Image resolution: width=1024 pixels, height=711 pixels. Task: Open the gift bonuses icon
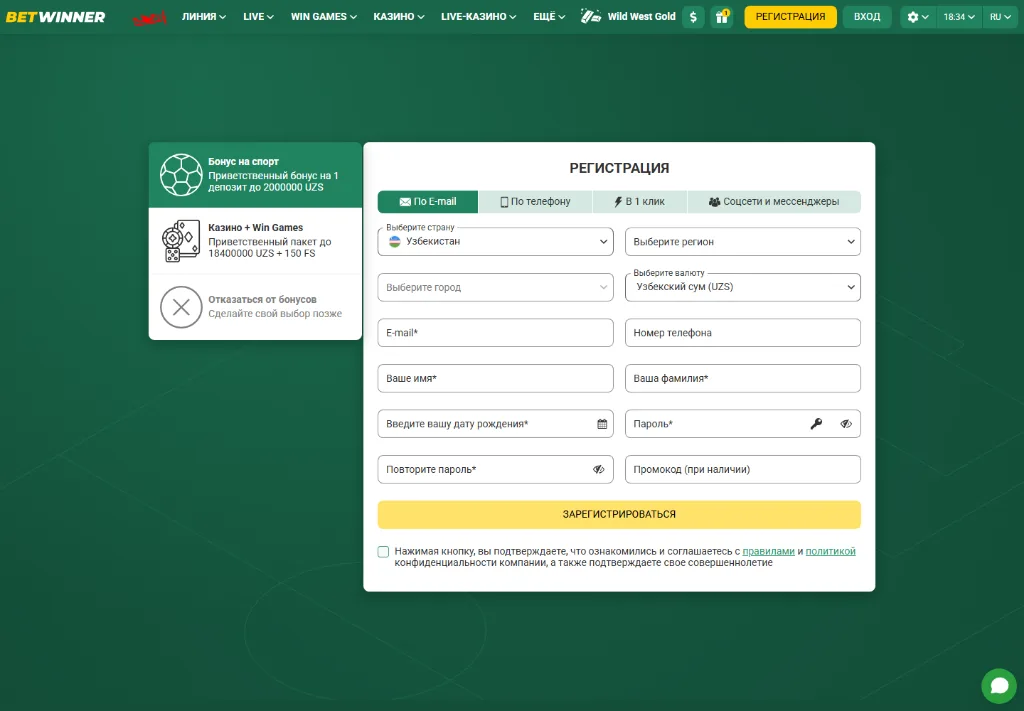722,17
